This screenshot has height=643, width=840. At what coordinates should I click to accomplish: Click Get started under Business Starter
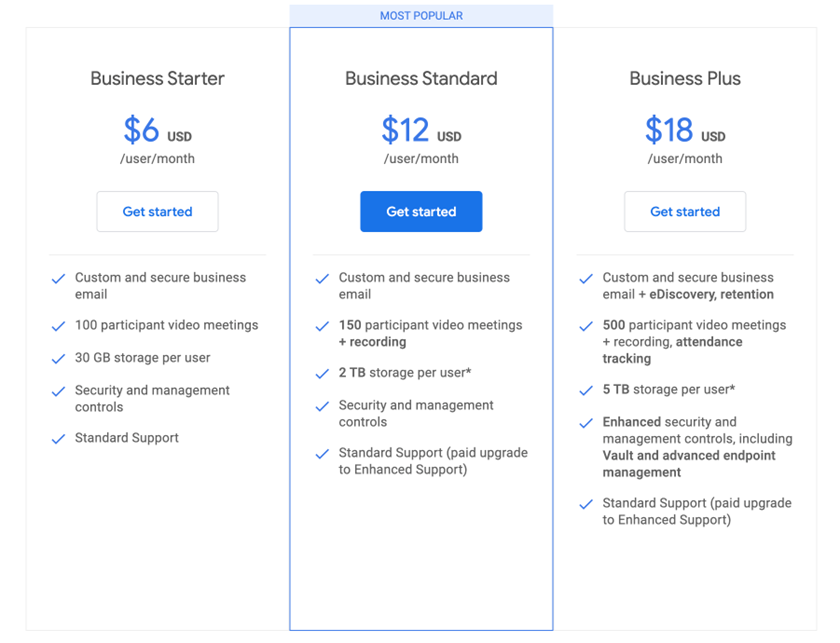[x=157, y=212]
